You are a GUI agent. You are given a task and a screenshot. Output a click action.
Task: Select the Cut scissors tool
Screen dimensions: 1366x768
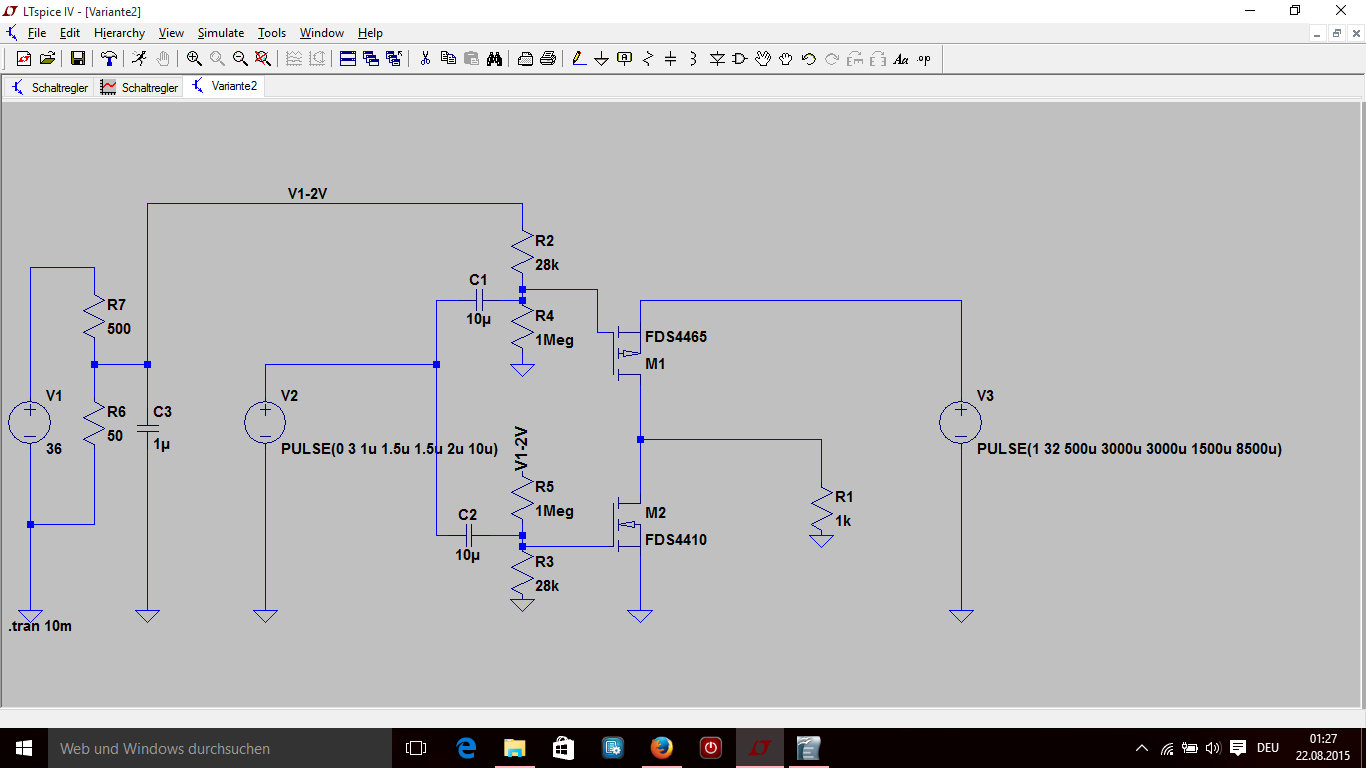(425, 59)
